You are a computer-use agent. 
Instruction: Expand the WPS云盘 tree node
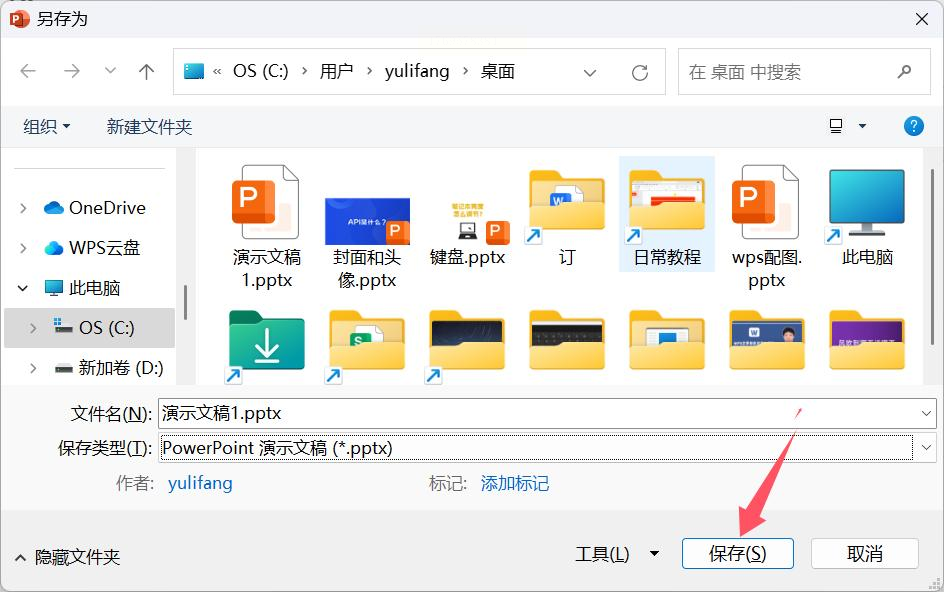click(x=23, y=248)
